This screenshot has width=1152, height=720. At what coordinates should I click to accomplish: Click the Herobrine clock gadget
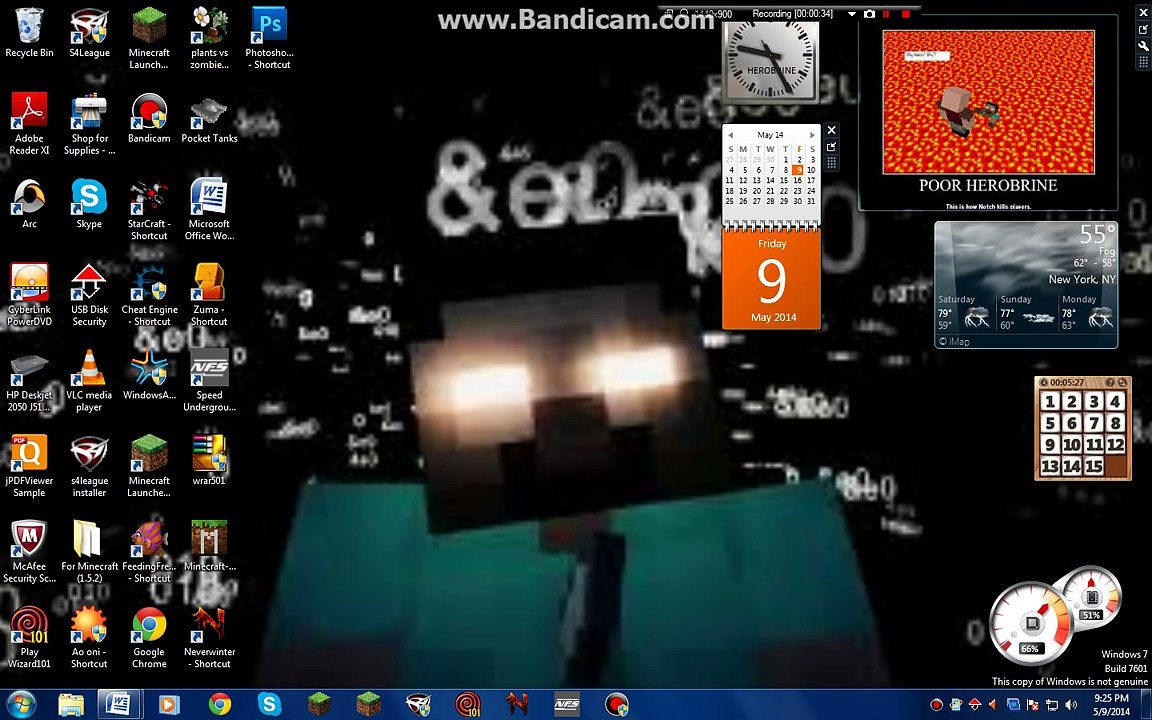tap(771, 62)
